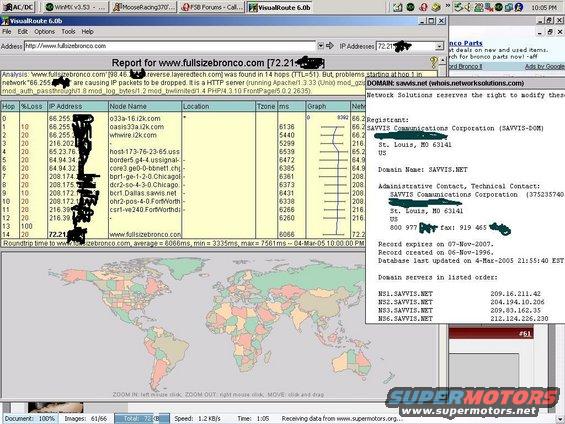The image size is (565, 424).
Task: Click the yellow question mark help icon
Action: [433, 63]
